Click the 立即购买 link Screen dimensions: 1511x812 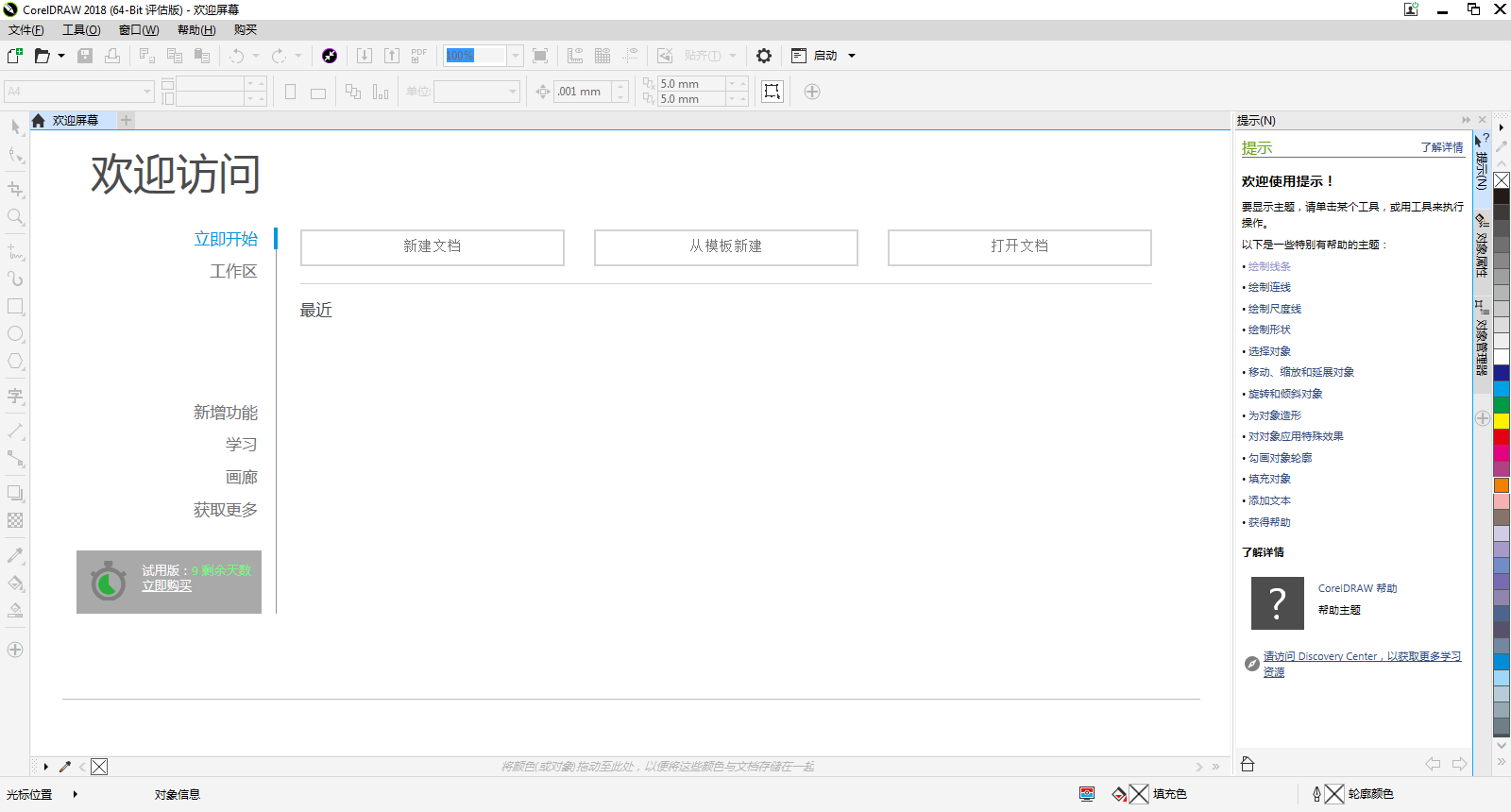[x=167, y=586]
